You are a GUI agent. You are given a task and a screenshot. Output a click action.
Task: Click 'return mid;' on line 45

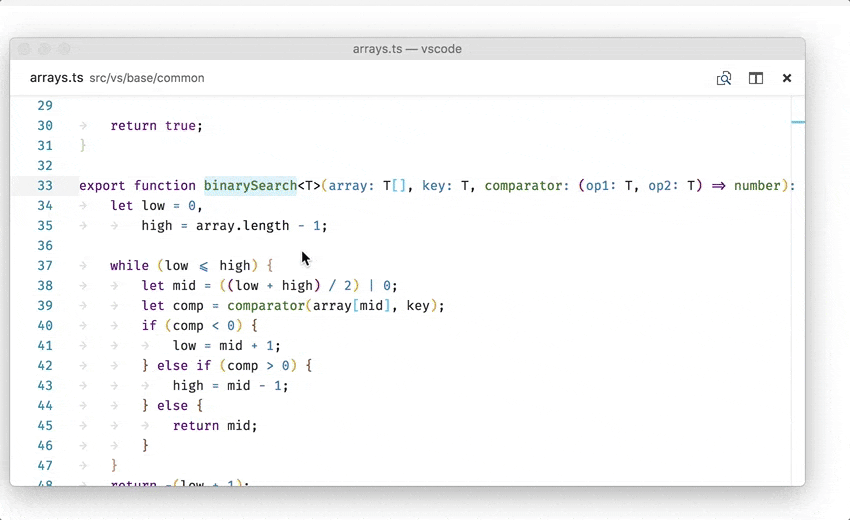[215, 425]
